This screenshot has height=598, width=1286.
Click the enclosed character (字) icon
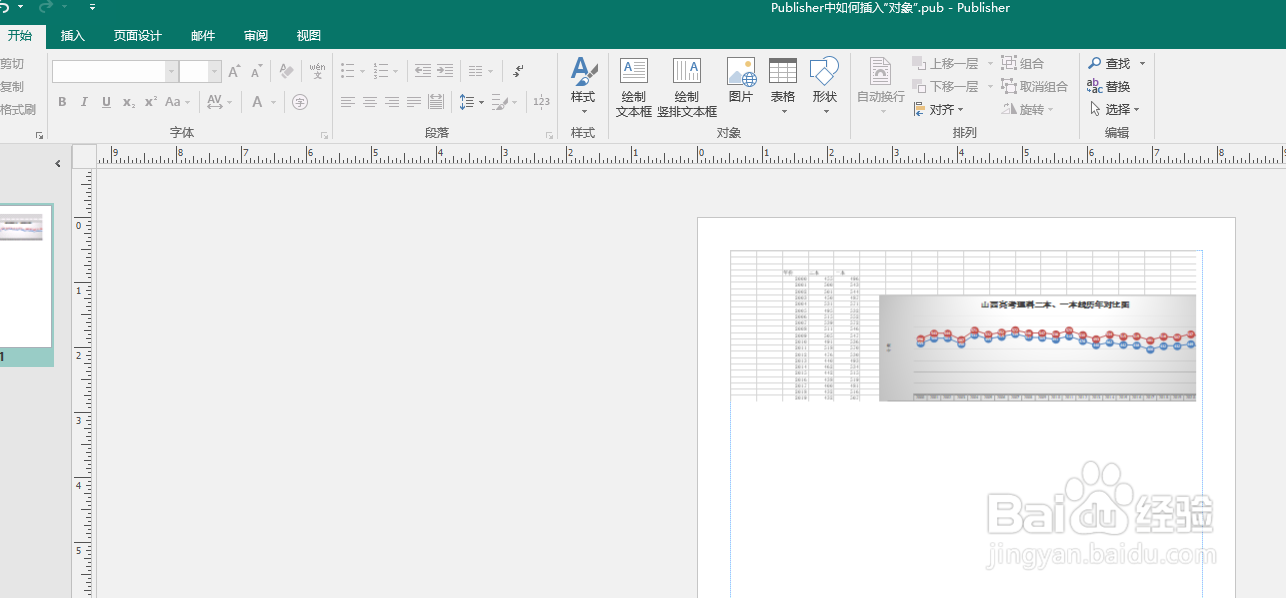tap(300, 102)
